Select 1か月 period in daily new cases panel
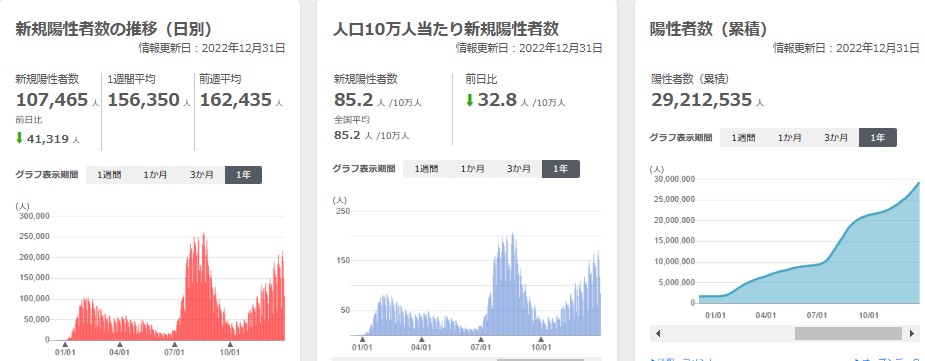The image size is (925, 361). pos(155,175)
